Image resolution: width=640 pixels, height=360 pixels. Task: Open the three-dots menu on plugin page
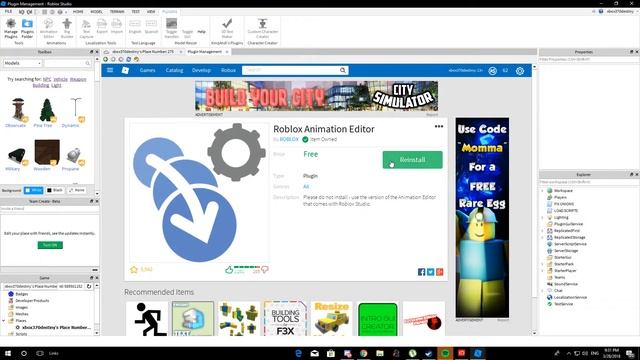click(439, 127)
